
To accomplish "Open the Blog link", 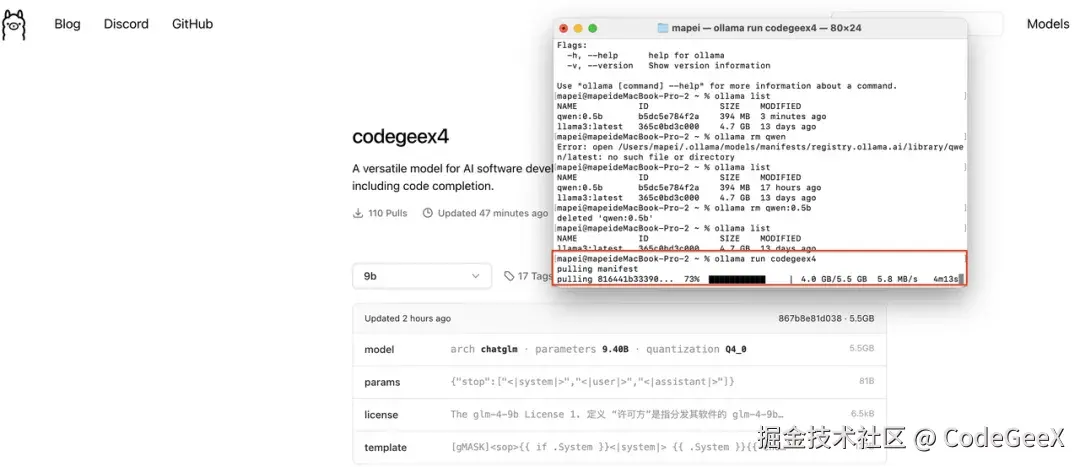I will pyautogui.click(x=68, y=24).
